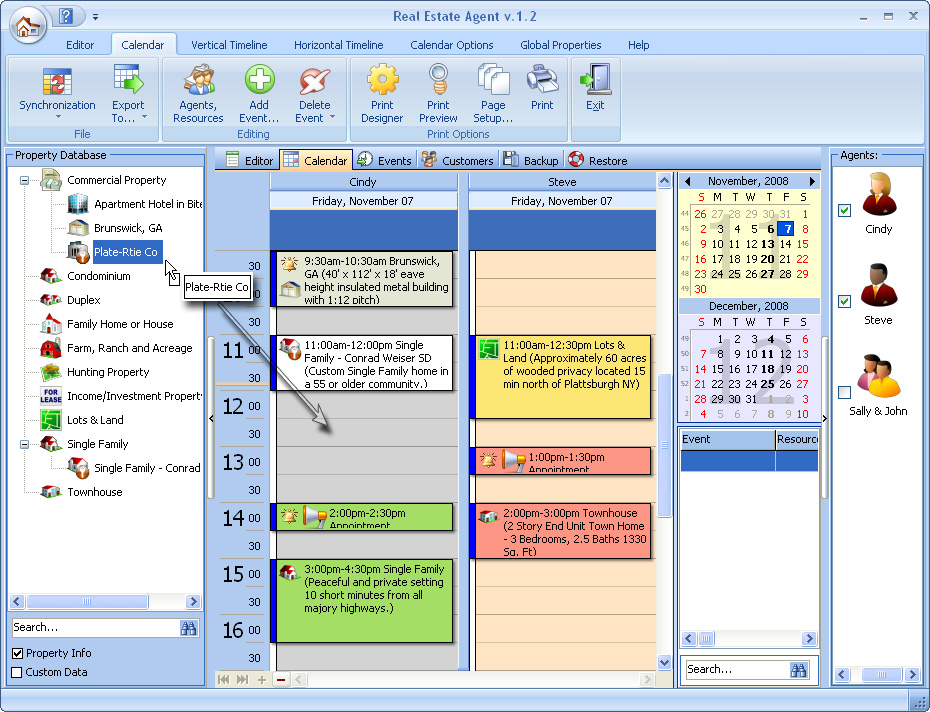This screenshot has width=930, height=712.
Task: Tick the Custom Data checkbox
Action: 17,673
